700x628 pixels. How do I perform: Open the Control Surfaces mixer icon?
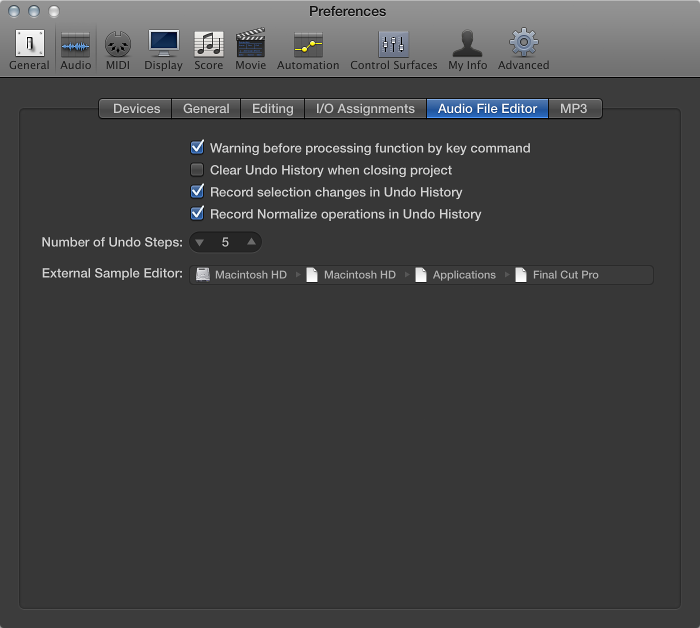[393, 44]
